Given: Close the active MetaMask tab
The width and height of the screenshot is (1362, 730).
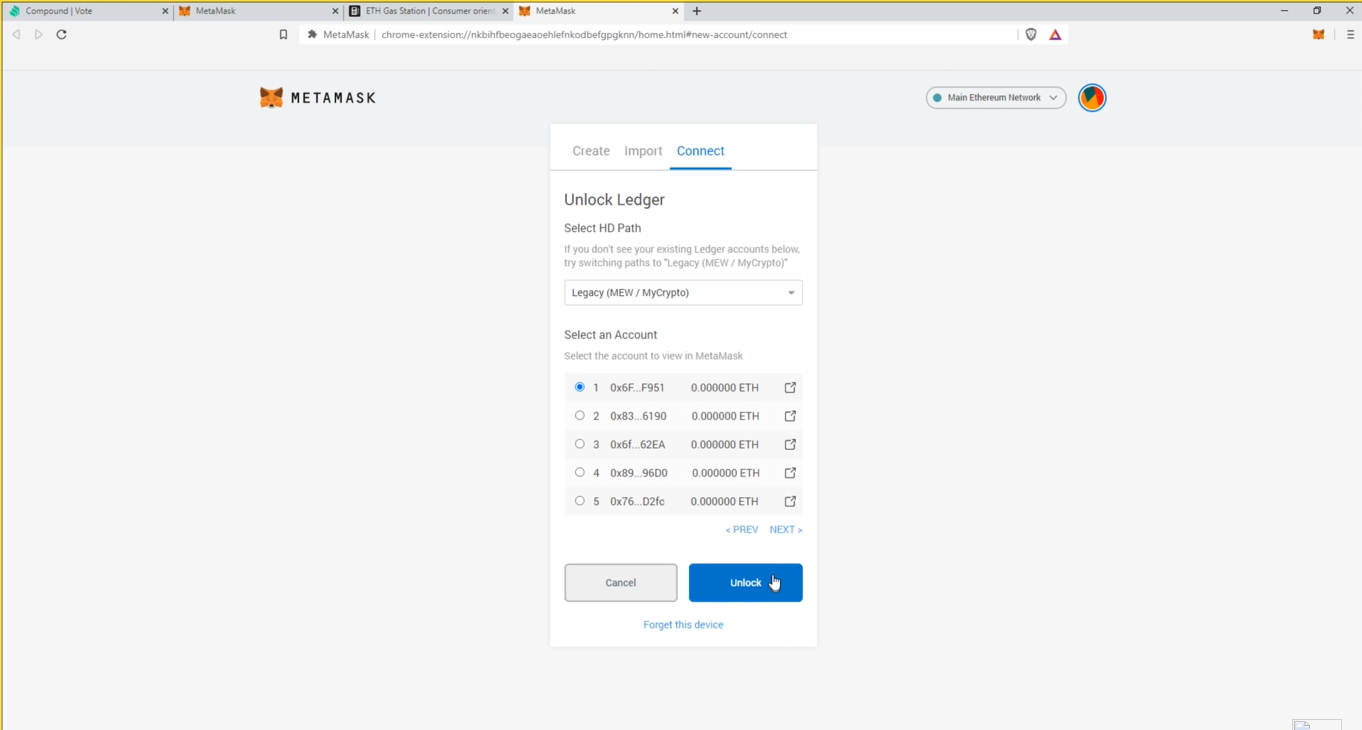Looking at the screenshot, I should click(x=675, y=11).
